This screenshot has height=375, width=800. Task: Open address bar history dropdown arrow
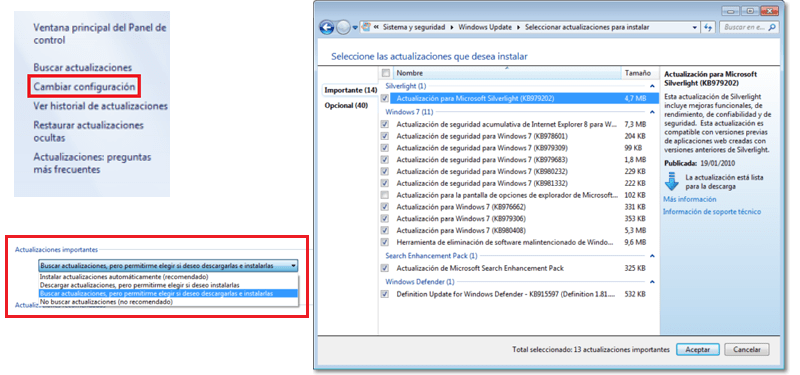coord(695,28)
